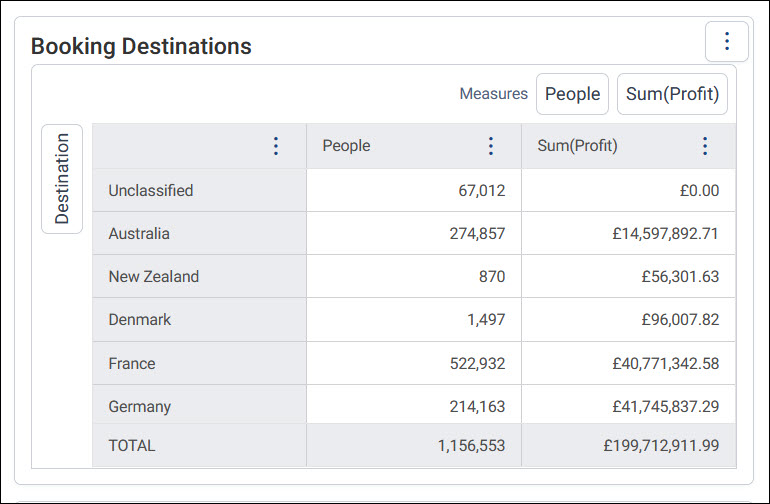Screen dimensions: 770x504
Task: Click the vertical Destination dimension chip
Action: tap(62, 179)
